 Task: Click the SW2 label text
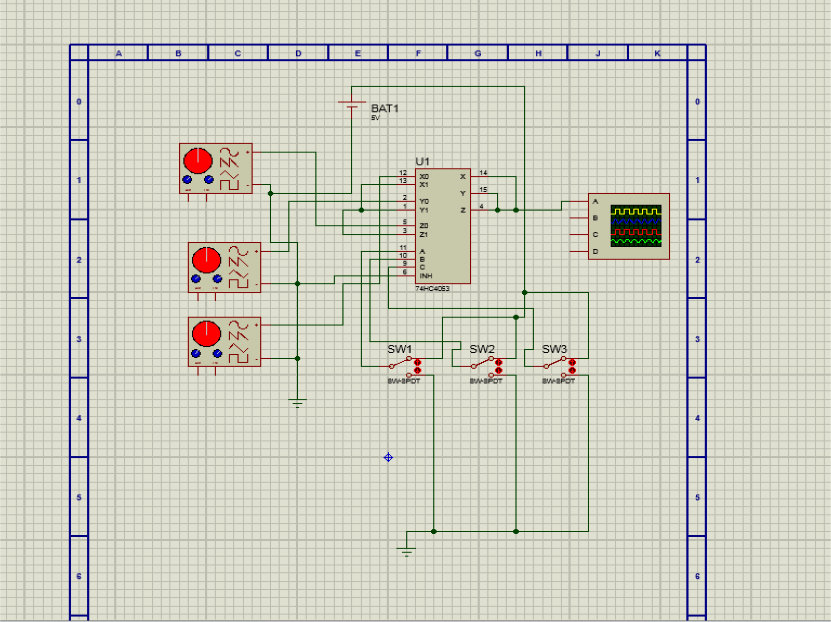tap(482, 349)
